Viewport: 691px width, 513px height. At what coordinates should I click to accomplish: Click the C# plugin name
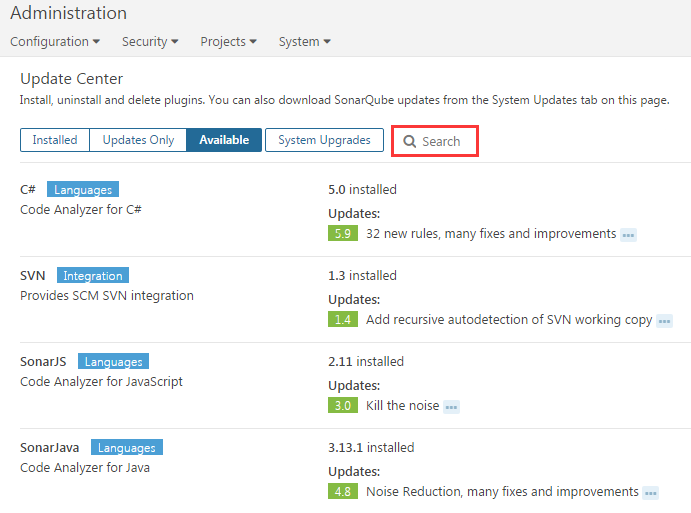coord(28,190)
